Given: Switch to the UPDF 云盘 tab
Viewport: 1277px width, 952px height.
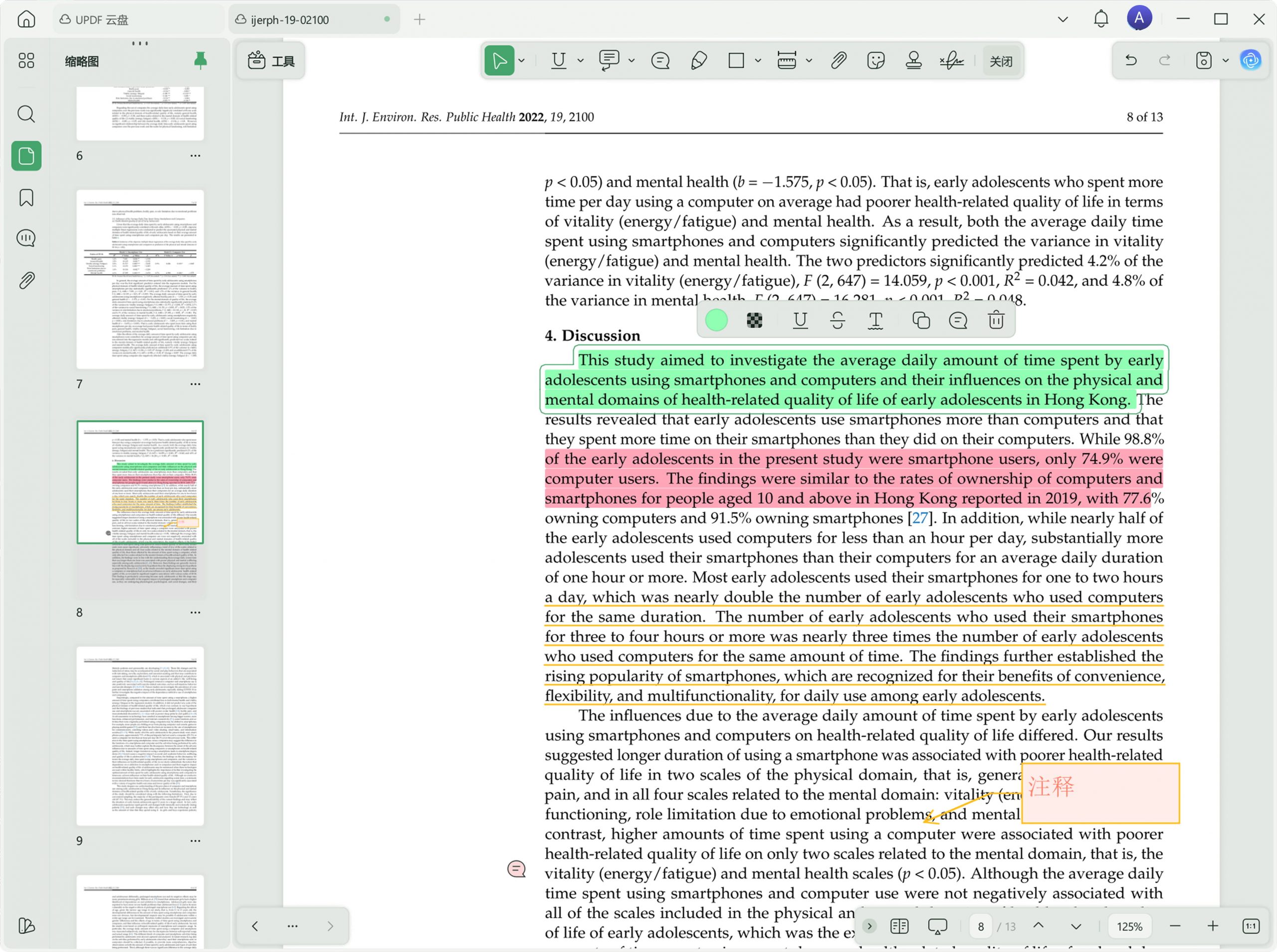Looking at the screenshot, I should click(x=101, y=19).
